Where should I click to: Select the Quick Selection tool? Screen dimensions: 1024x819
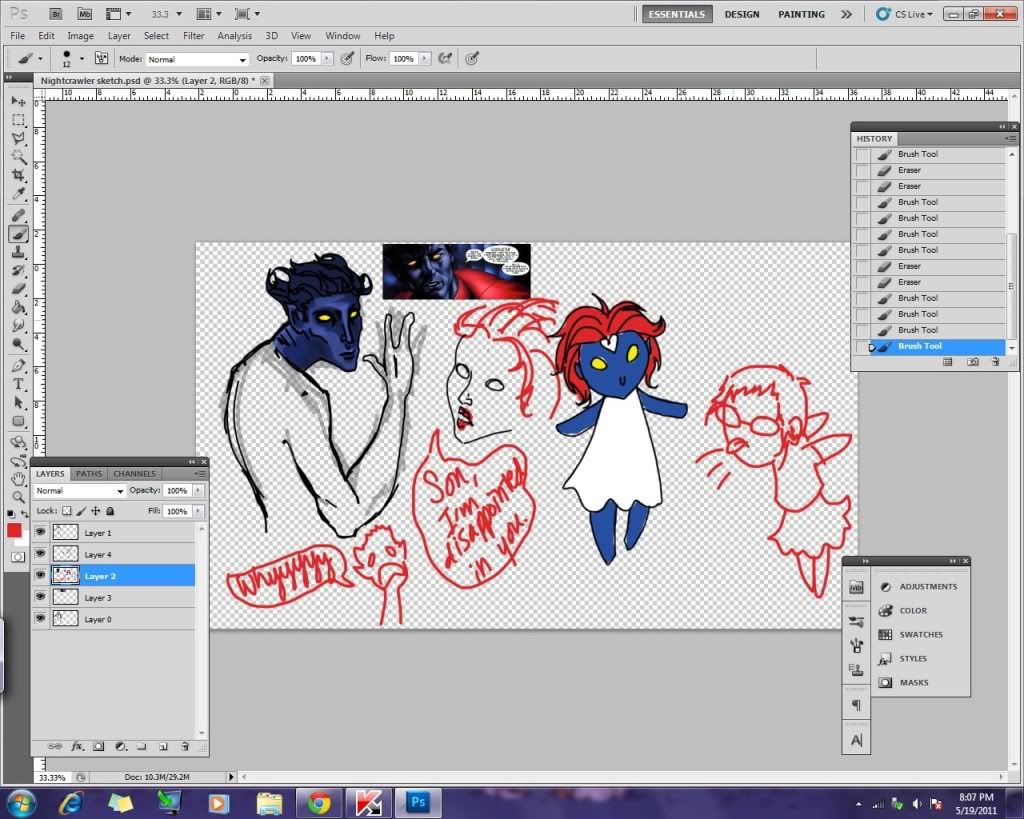pyautogui.click(x=18, y=156)
